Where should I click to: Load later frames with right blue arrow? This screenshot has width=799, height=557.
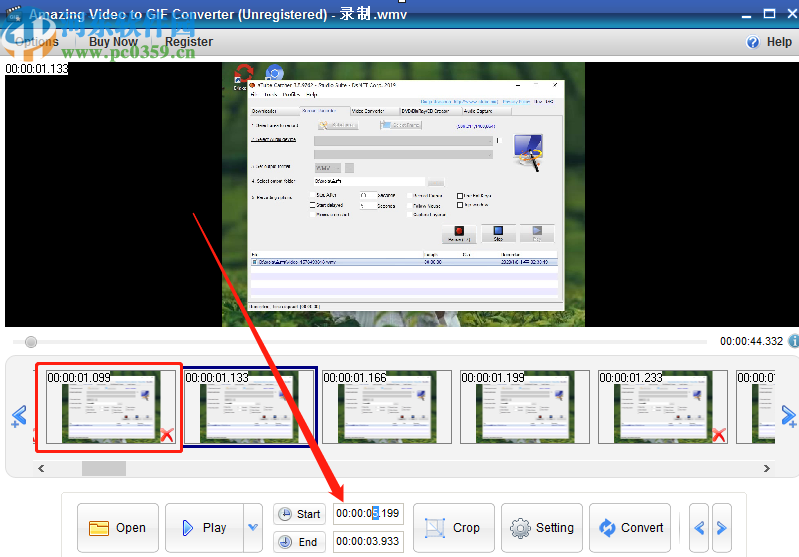click(789, 416)
